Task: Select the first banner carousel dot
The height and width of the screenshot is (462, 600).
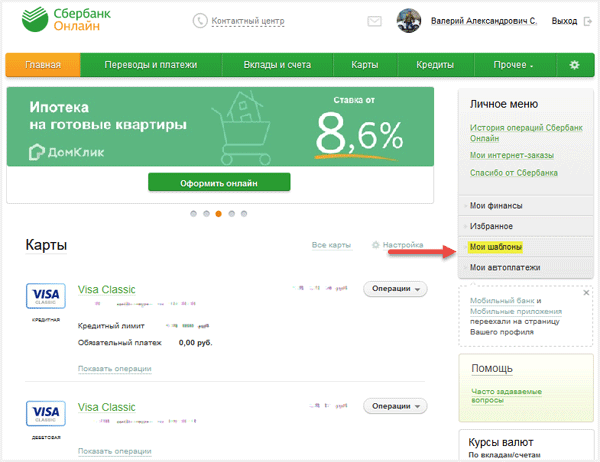Action: click(x=193, y=214)
